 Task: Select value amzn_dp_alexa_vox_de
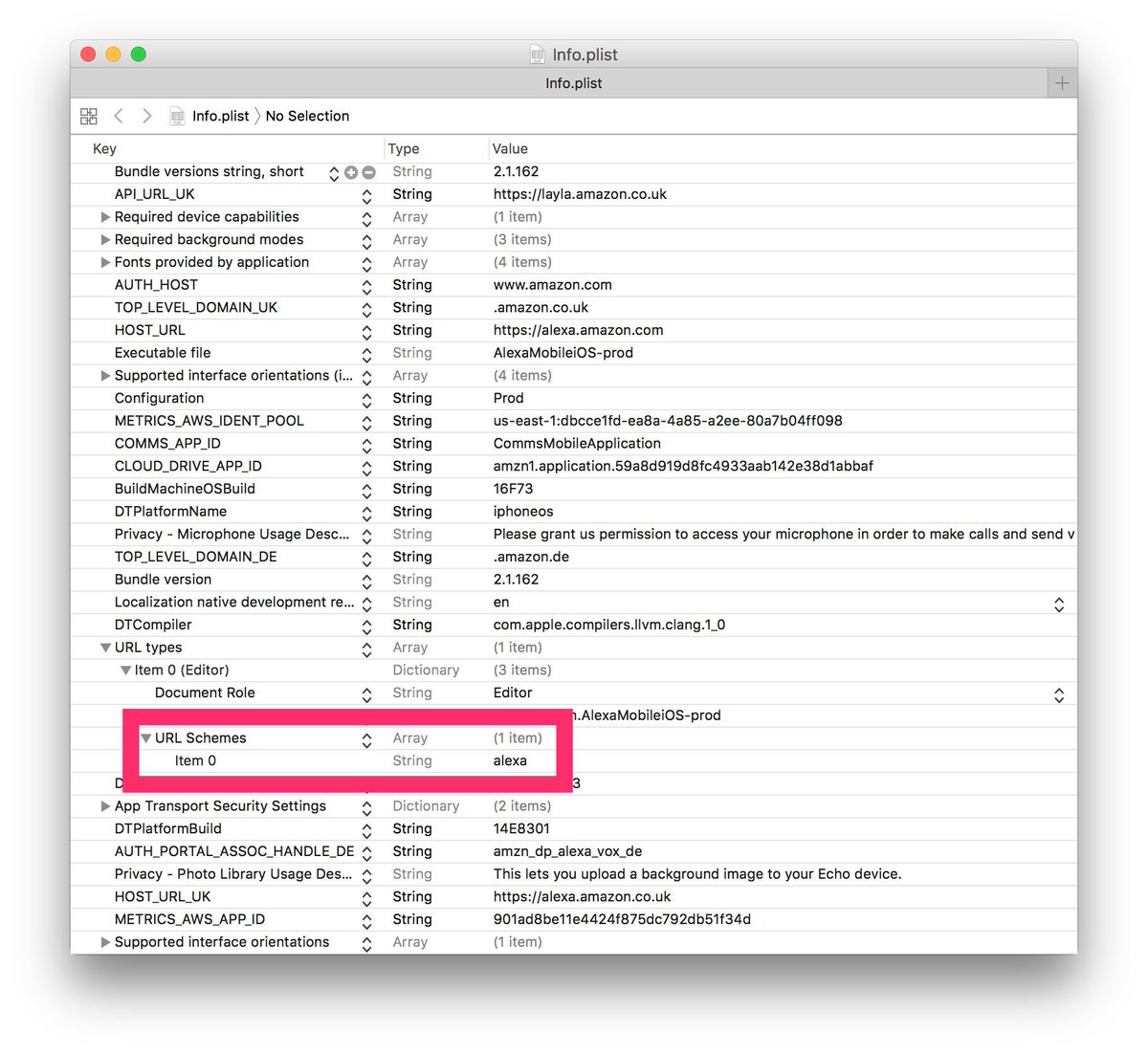[567, 851]
